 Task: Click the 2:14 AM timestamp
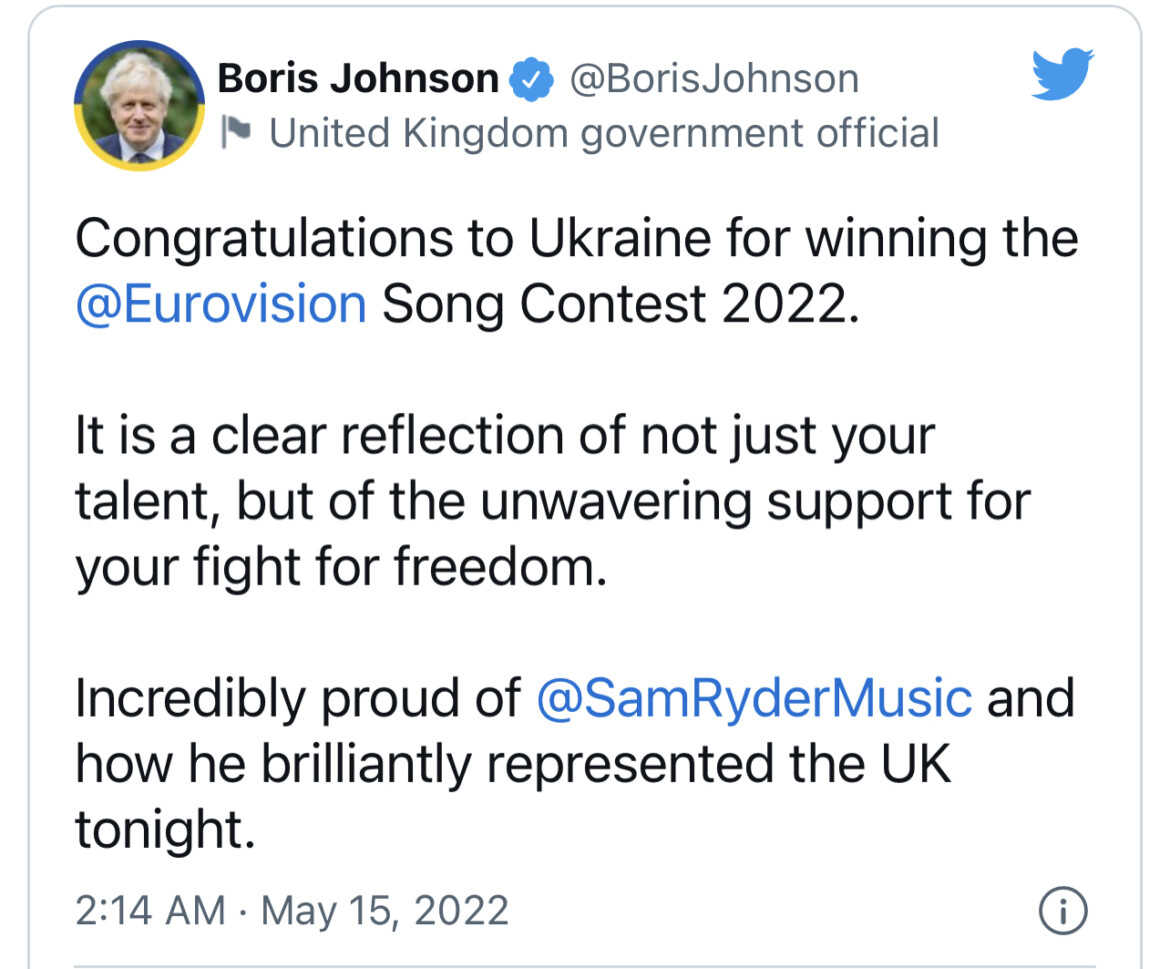pos(150,911)
